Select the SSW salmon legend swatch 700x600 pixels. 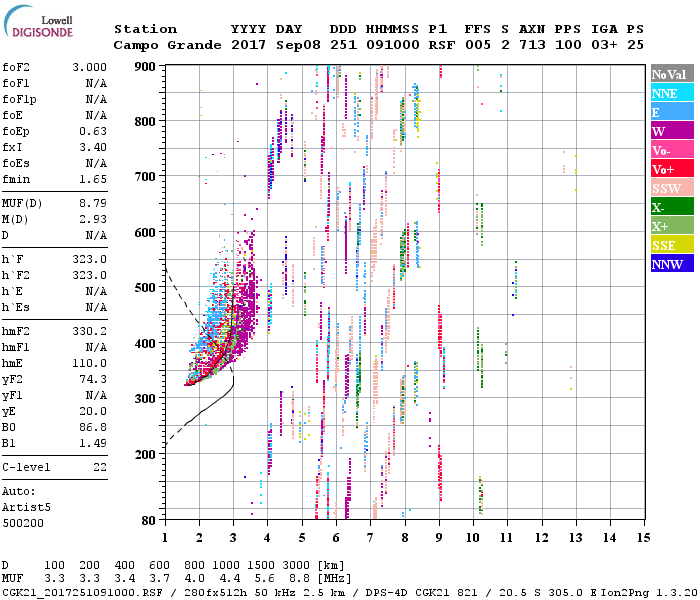click(x=672, y=188)
